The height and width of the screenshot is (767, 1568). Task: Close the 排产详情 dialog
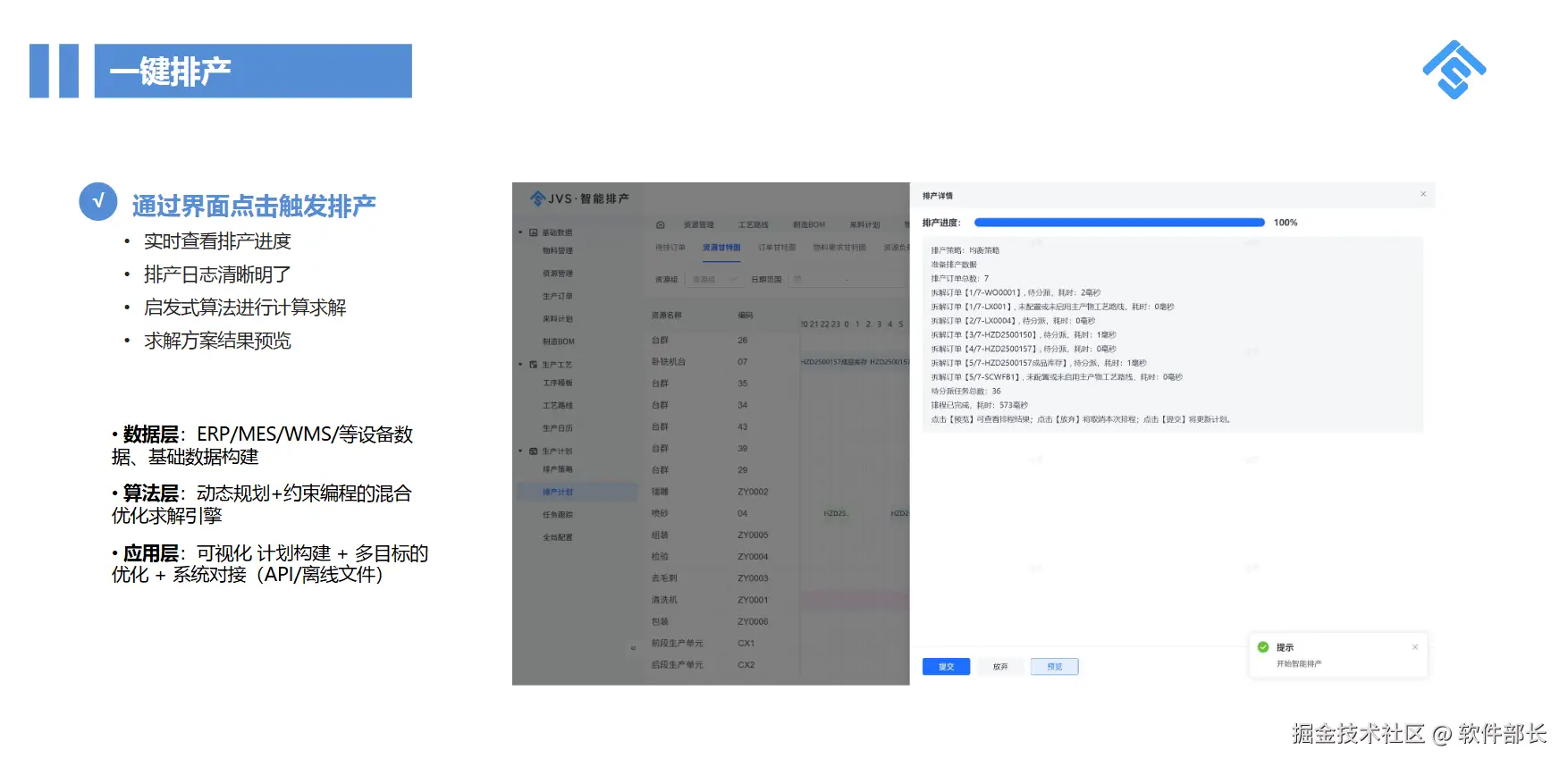pos(1423,194)
